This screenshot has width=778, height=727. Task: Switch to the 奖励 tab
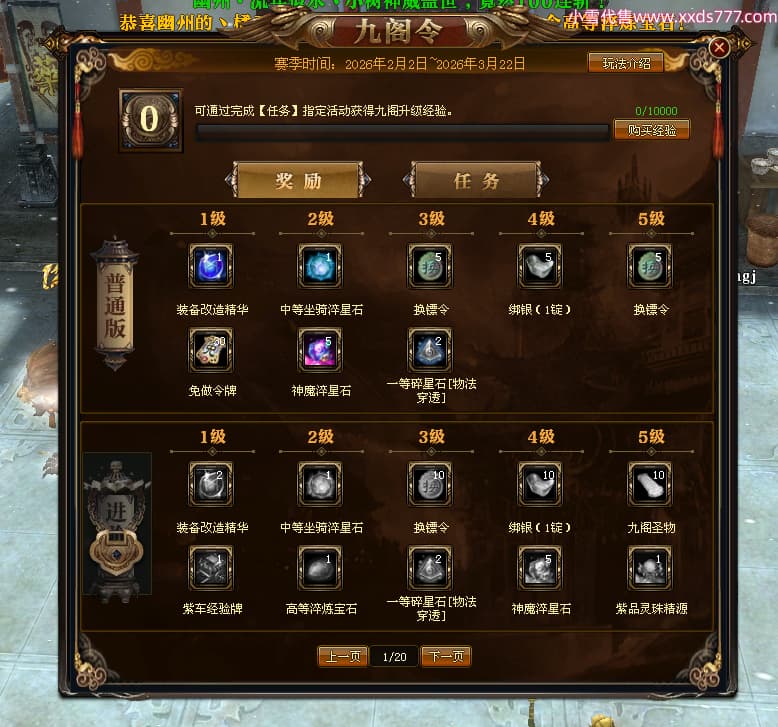click(x=298, y=180)
